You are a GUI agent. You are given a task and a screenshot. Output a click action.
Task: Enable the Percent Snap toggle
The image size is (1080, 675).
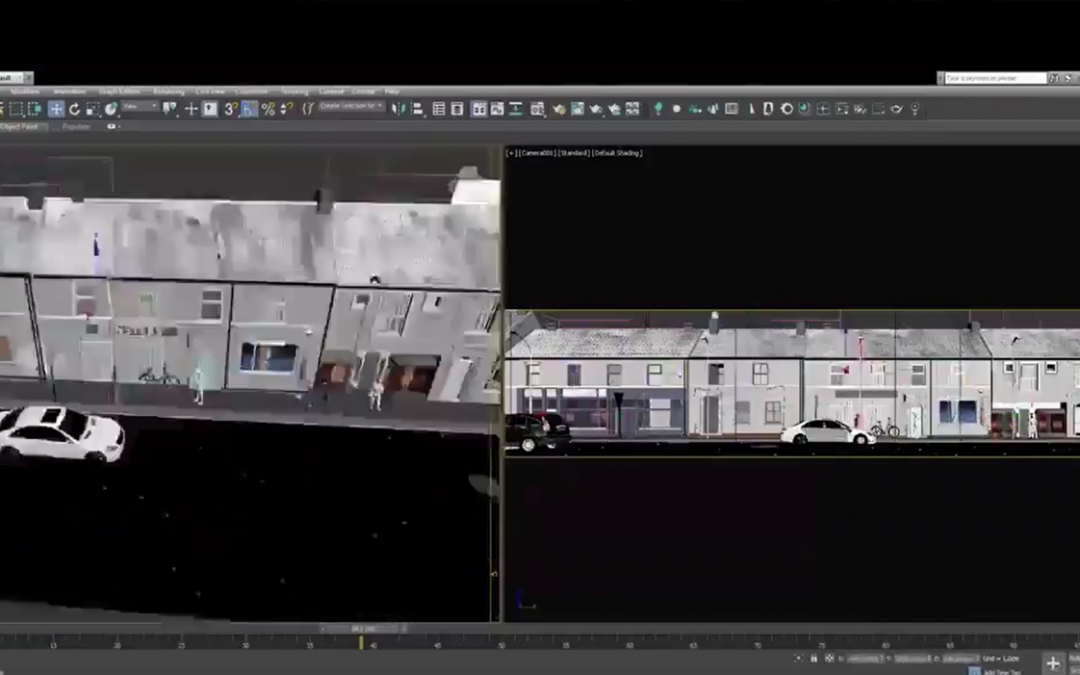[x=268, y=109]
